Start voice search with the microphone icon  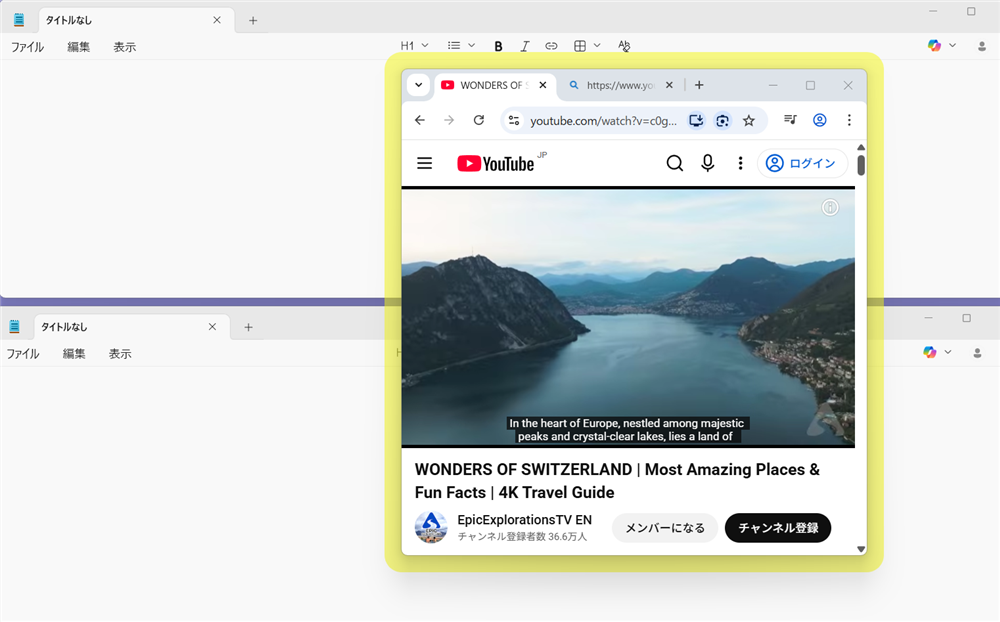point(707,162)
